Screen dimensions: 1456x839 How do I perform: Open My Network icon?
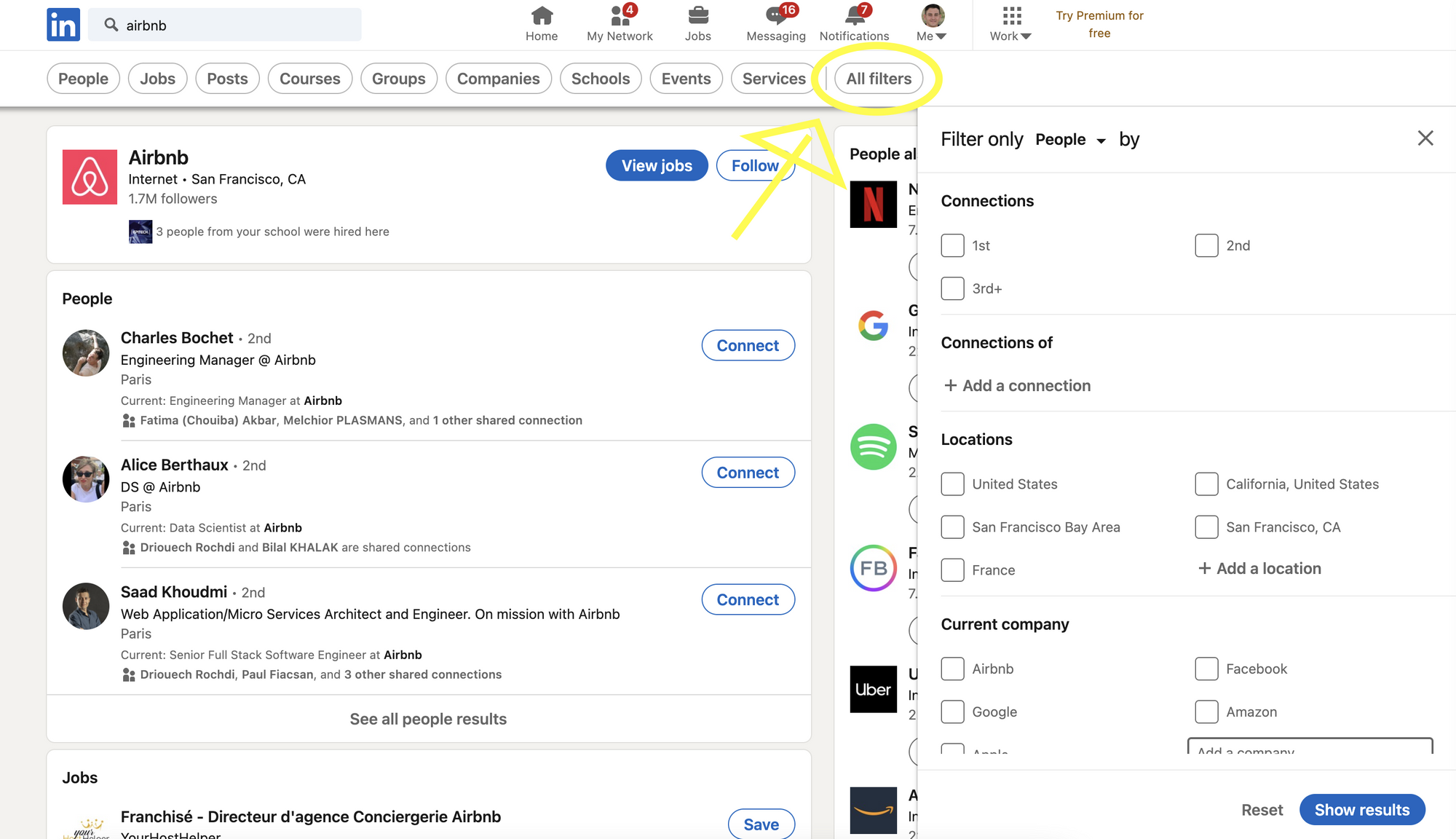point(620,16)
